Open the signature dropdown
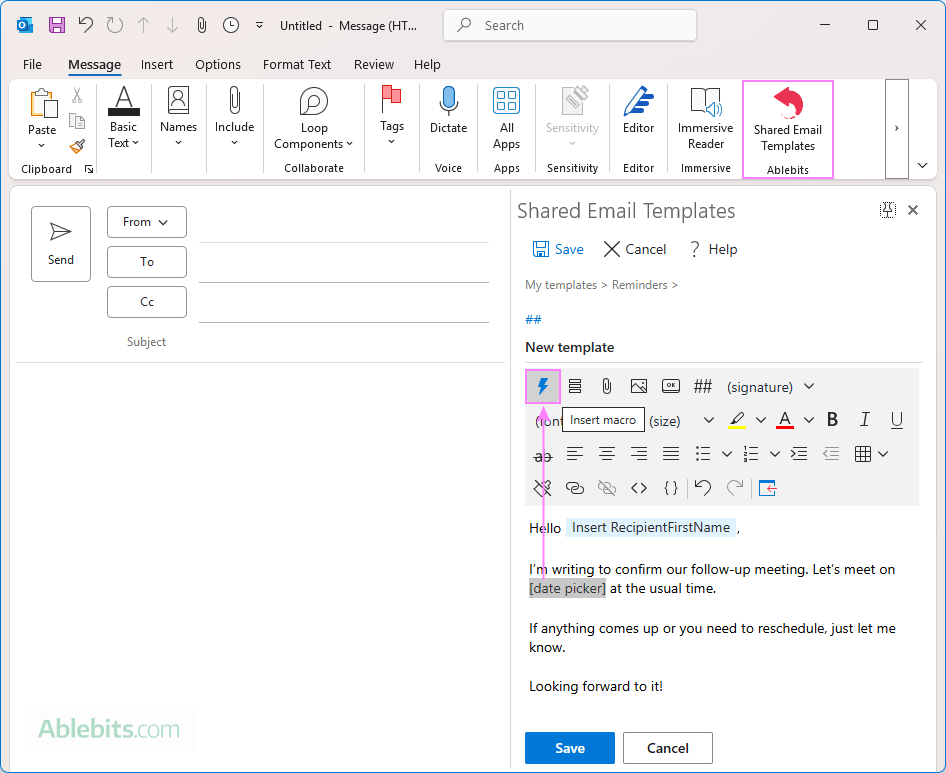The width and height of the screenshot is (946, 773). 809,386
